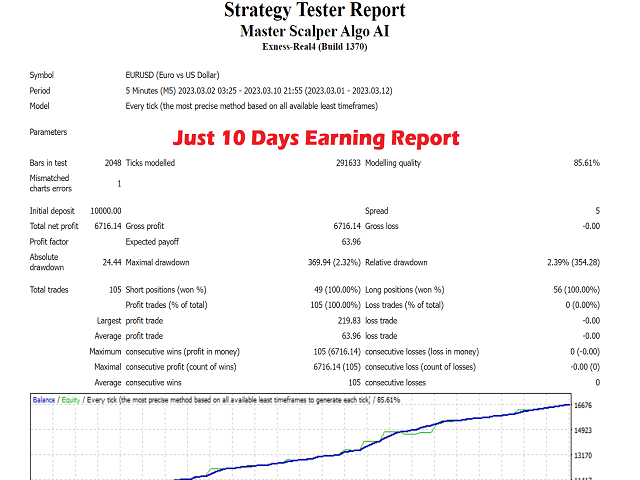The image size is (640, 480).
Task: Click the Total trades label
Action: [x=49, y=290]
